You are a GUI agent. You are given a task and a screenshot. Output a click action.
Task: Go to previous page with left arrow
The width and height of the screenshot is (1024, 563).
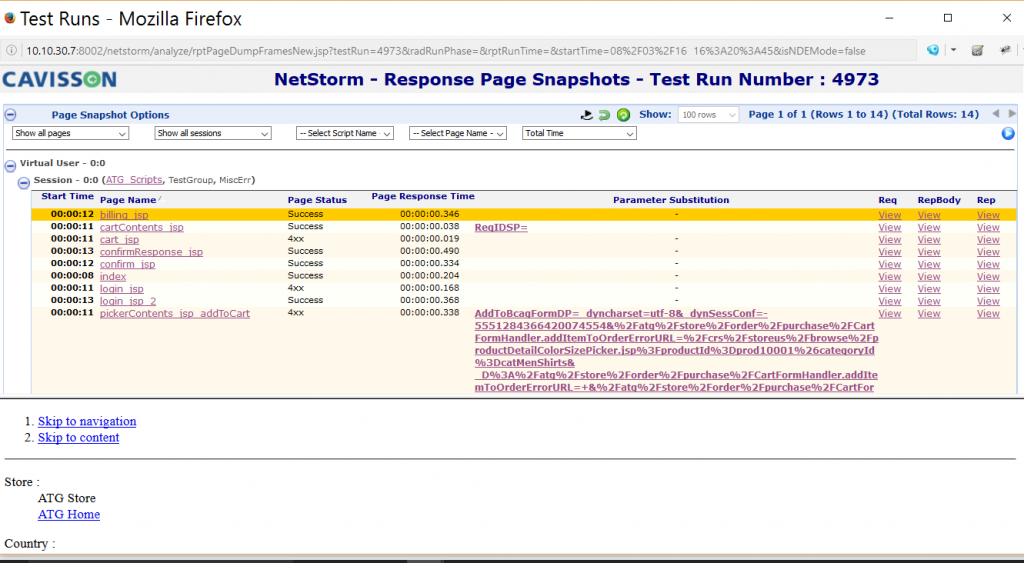(x=996, y=114)
